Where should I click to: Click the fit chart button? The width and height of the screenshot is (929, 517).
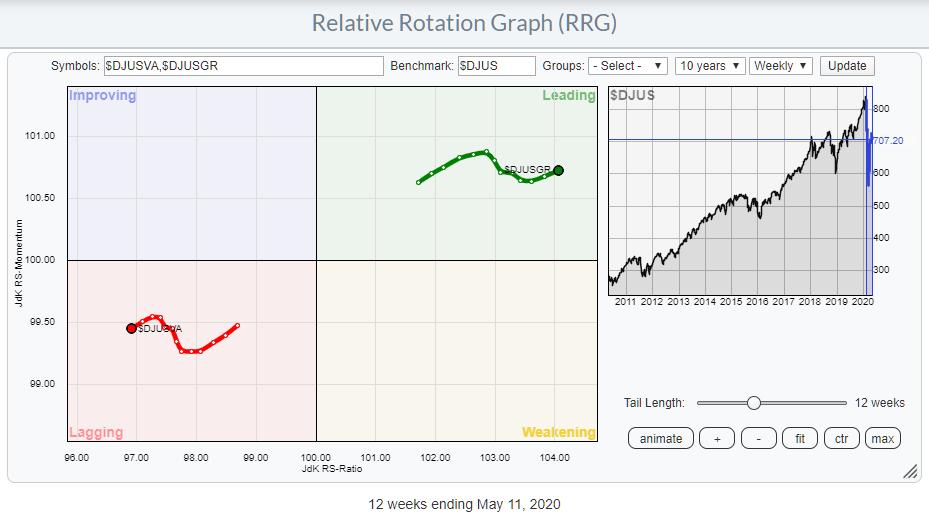[x=799, y=439]
